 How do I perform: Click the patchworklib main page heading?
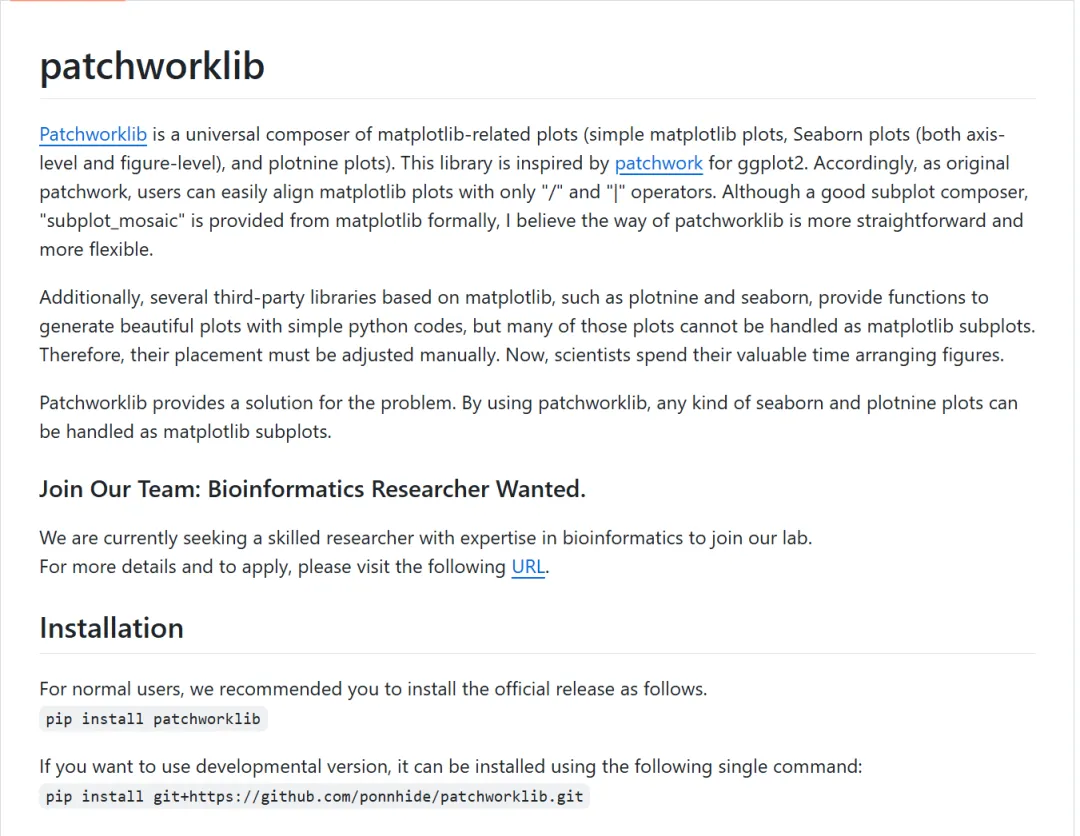pos(152,65)
